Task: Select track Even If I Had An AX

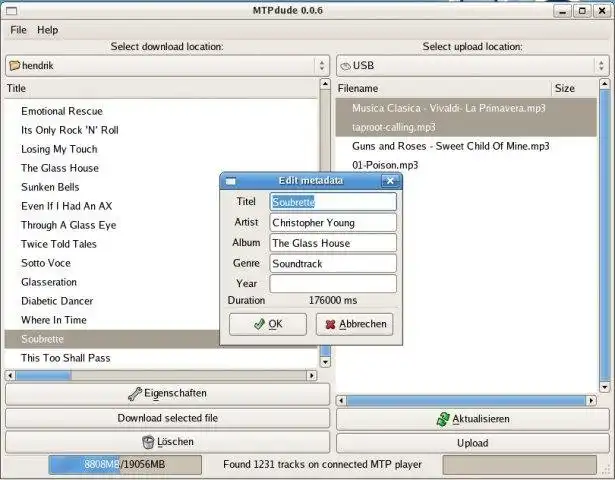Action: coord(67,206)
